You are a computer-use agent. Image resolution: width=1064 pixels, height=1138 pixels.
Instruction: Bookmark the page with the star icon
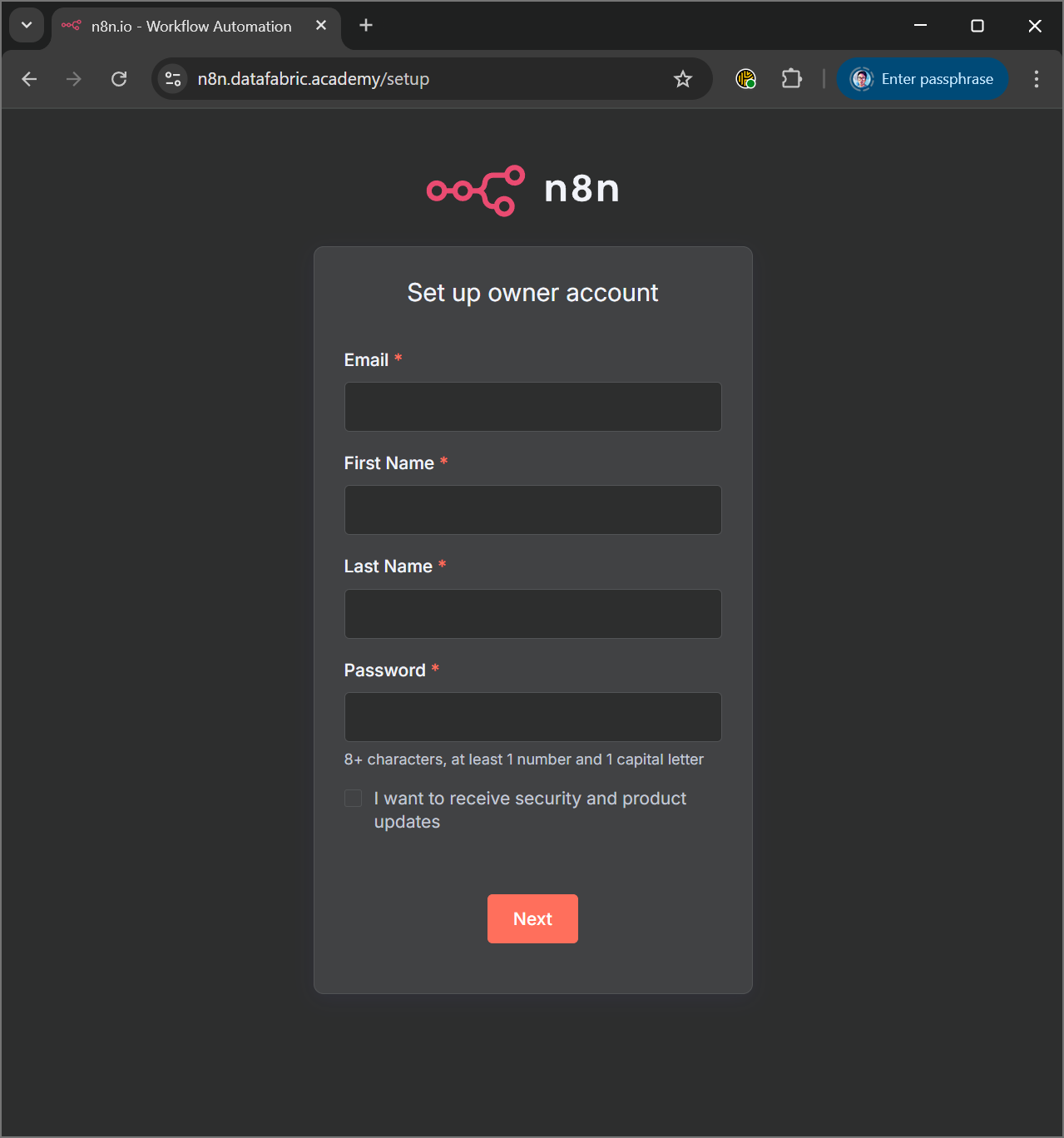click(682, 78)
